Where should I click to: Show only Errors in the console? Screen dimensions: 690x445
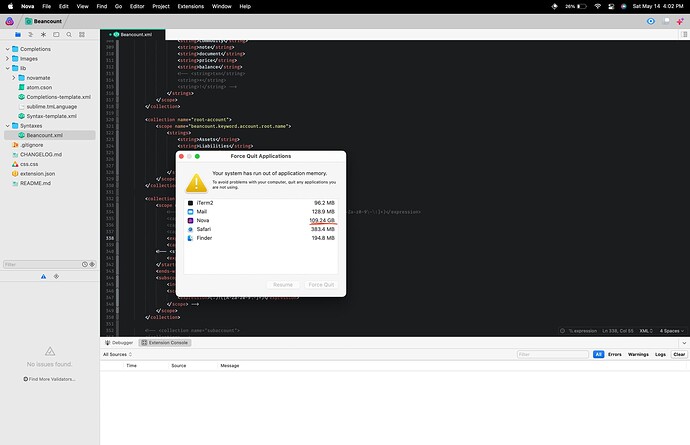pos(615,354)
